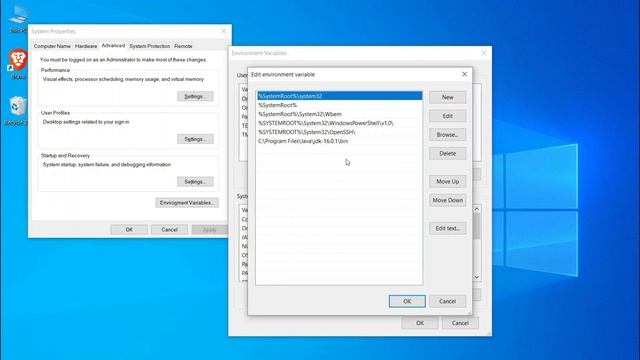Switch to the Advanced tab
Screen dimensions: 640x360
pos(113,46)
